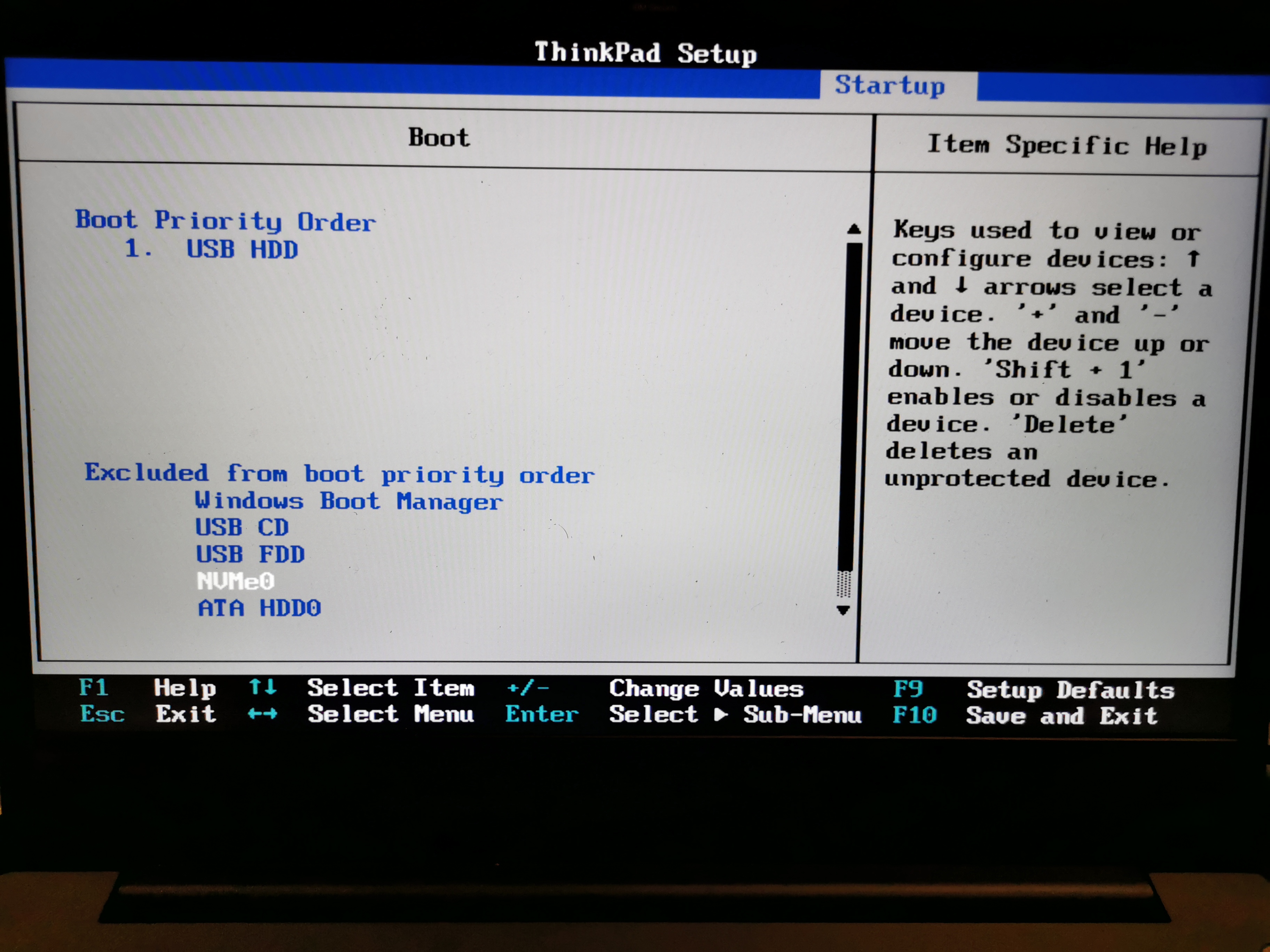Click the Esc Exit key label
The width and height of the screenshot is (1270, 952).
point(102,714)
